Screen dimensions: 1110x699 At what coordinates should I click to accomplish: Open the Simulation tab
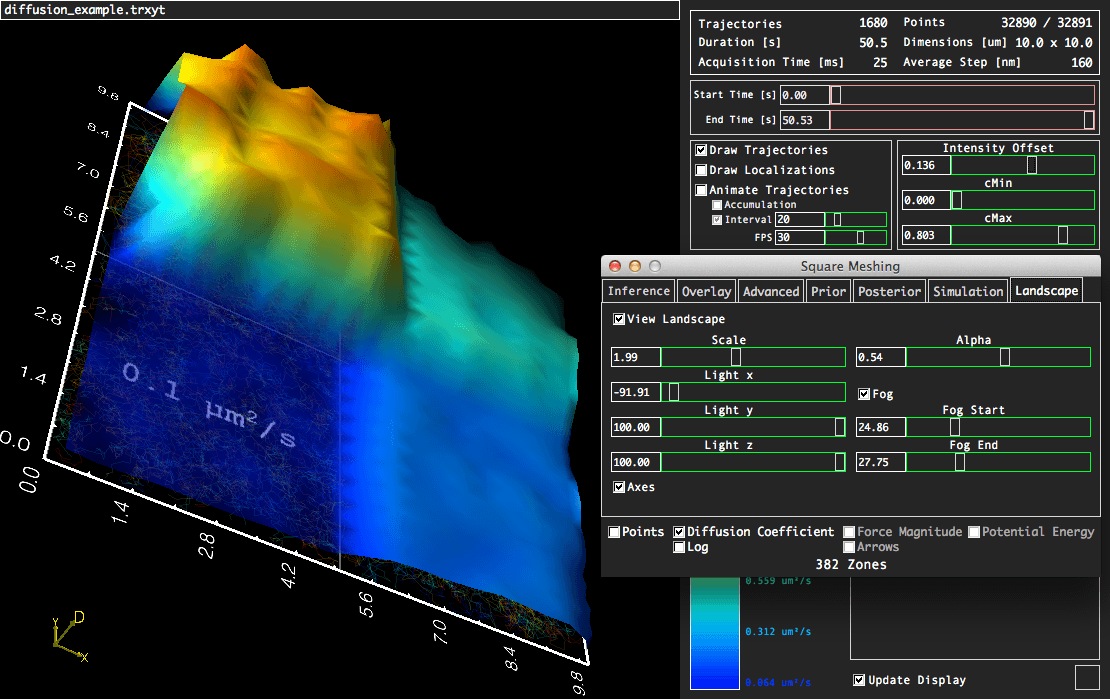(x=967, y=291)
